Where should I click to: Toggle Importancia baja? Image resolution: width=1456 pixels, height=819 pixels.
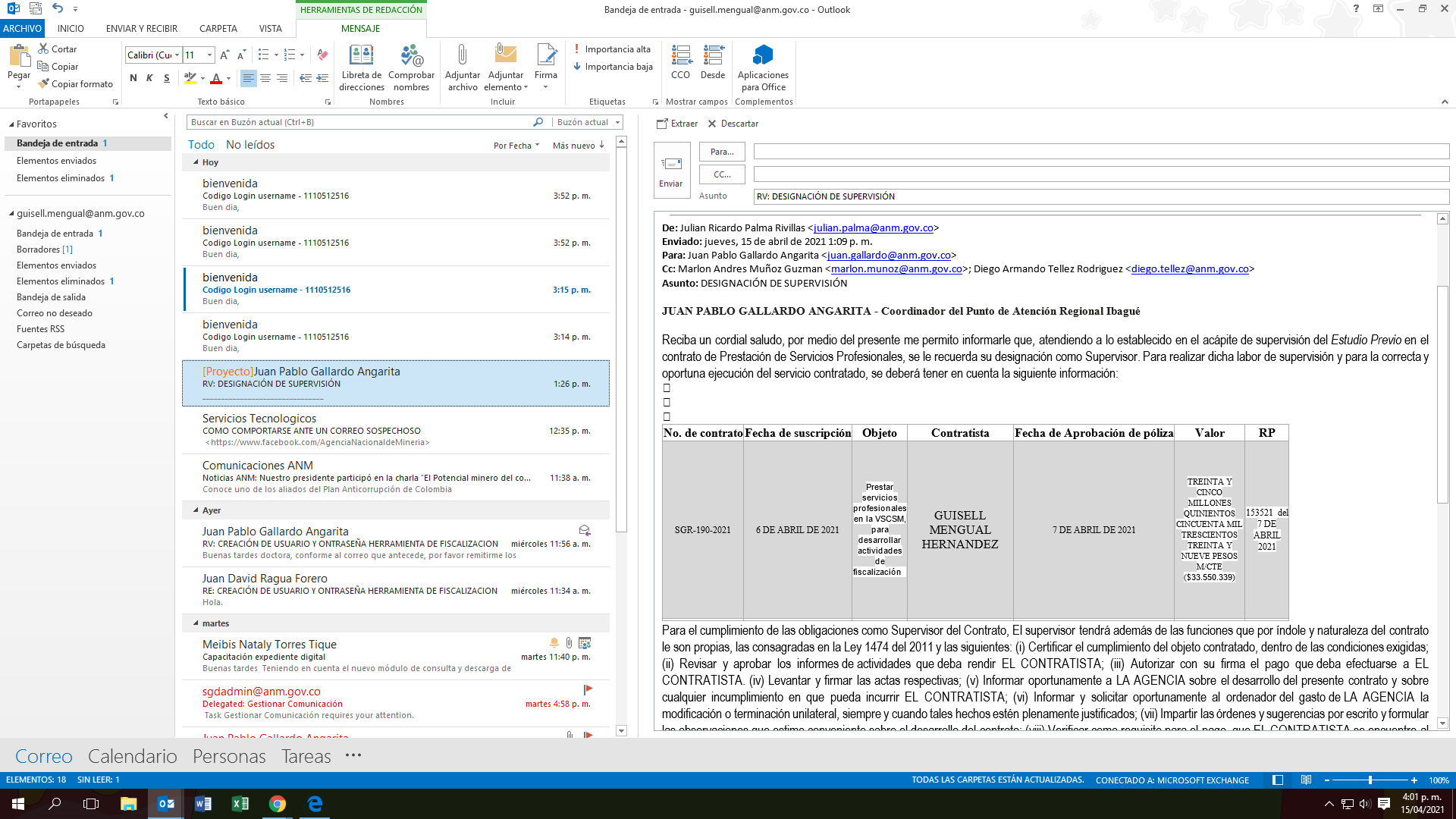(613, 67)
